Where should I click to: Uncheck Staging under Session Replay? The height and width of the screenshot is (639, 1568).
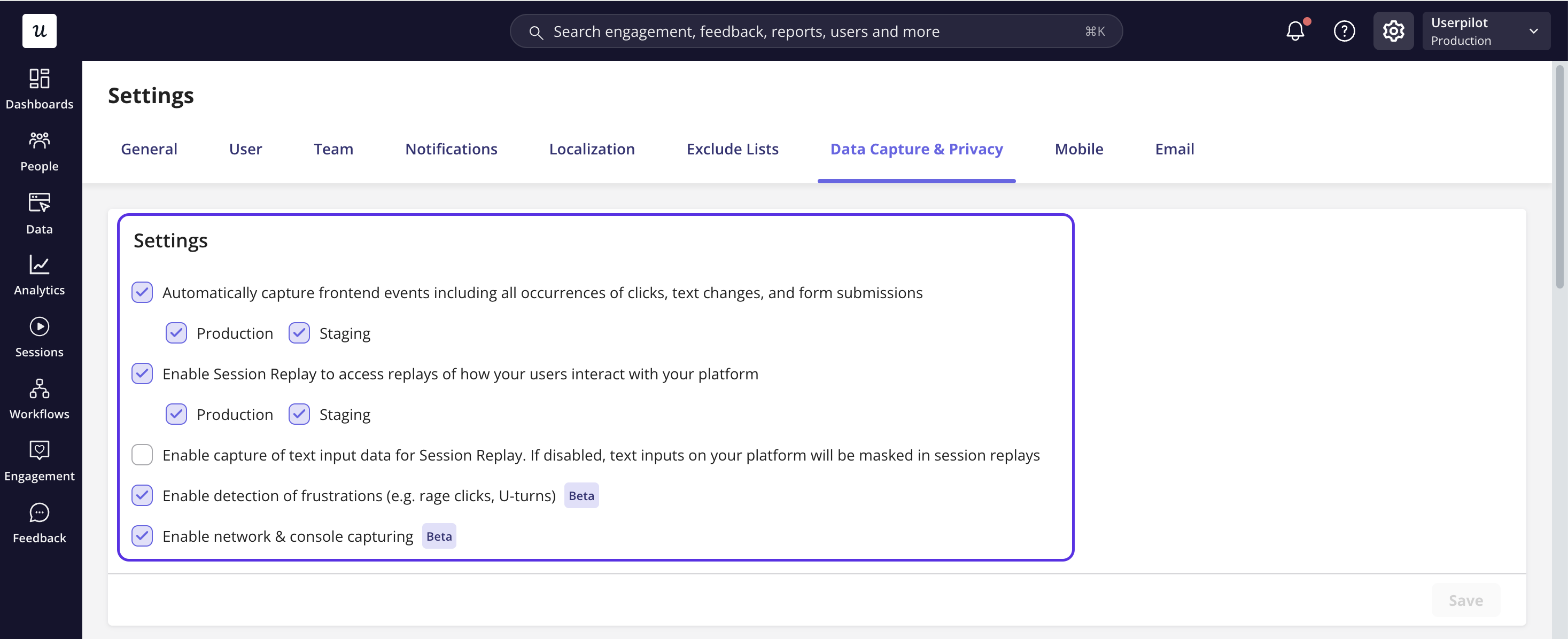[x=299, y=414]
